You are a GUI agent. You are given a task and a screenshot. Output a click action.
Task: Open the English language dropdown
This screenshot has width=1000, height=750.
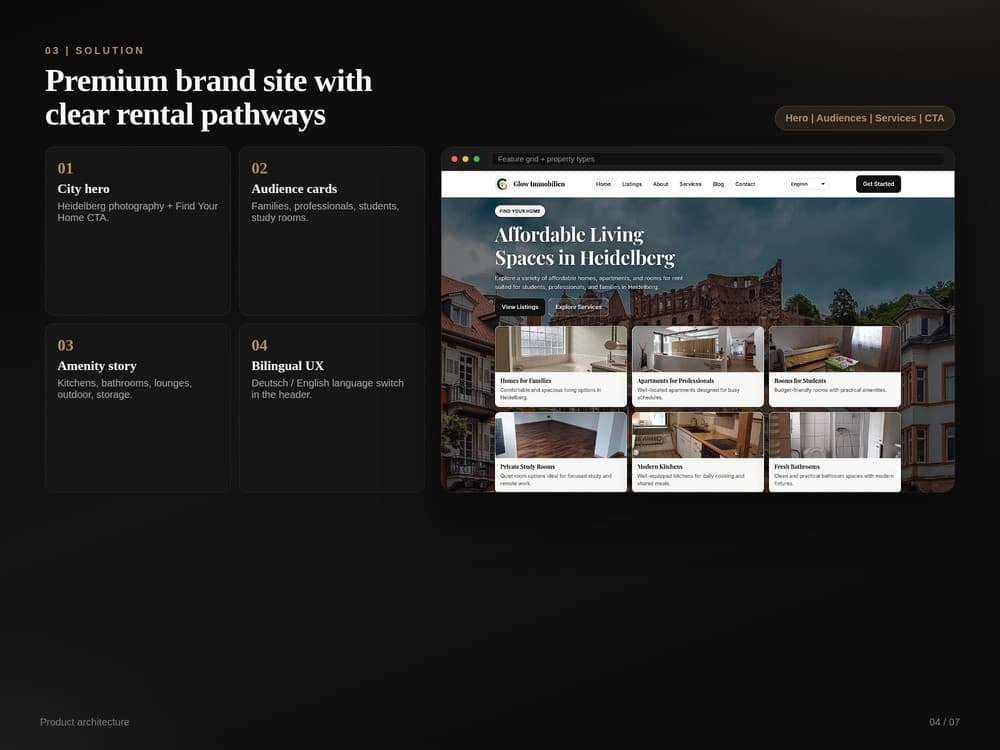(x=807, y=184)
